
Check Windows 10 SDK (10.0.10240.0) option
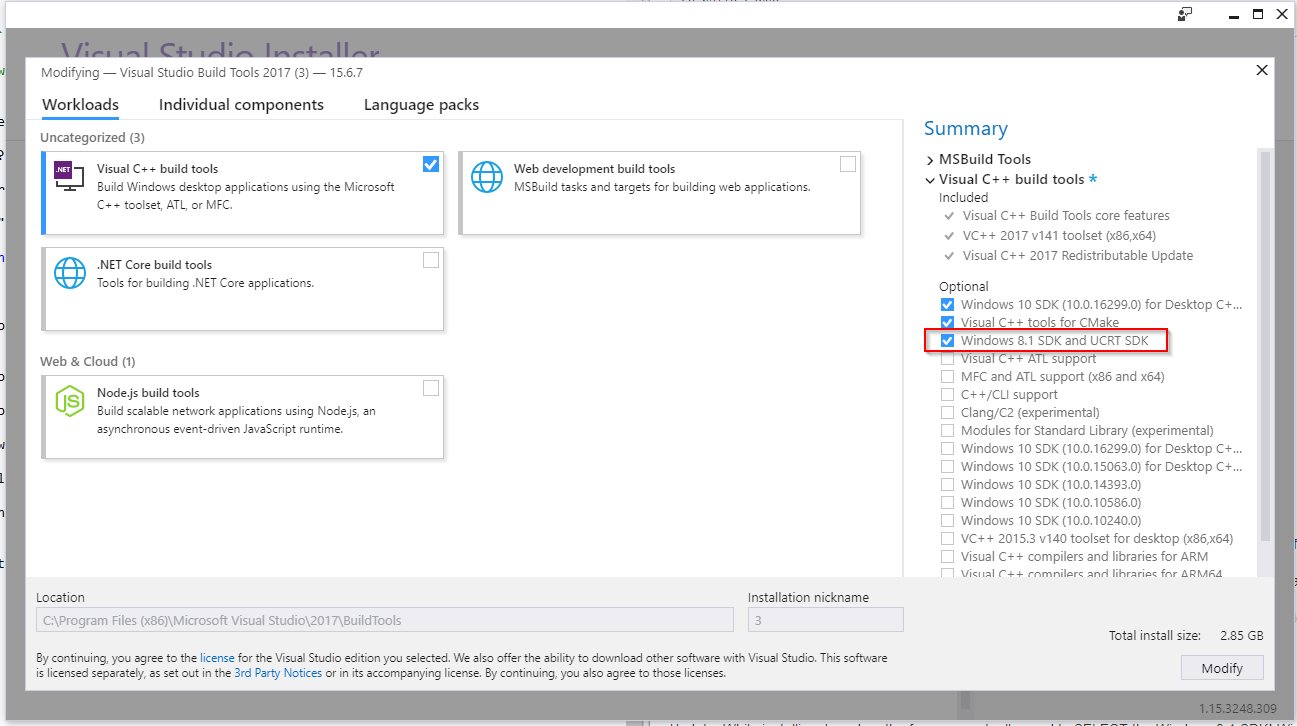(947, 521)
